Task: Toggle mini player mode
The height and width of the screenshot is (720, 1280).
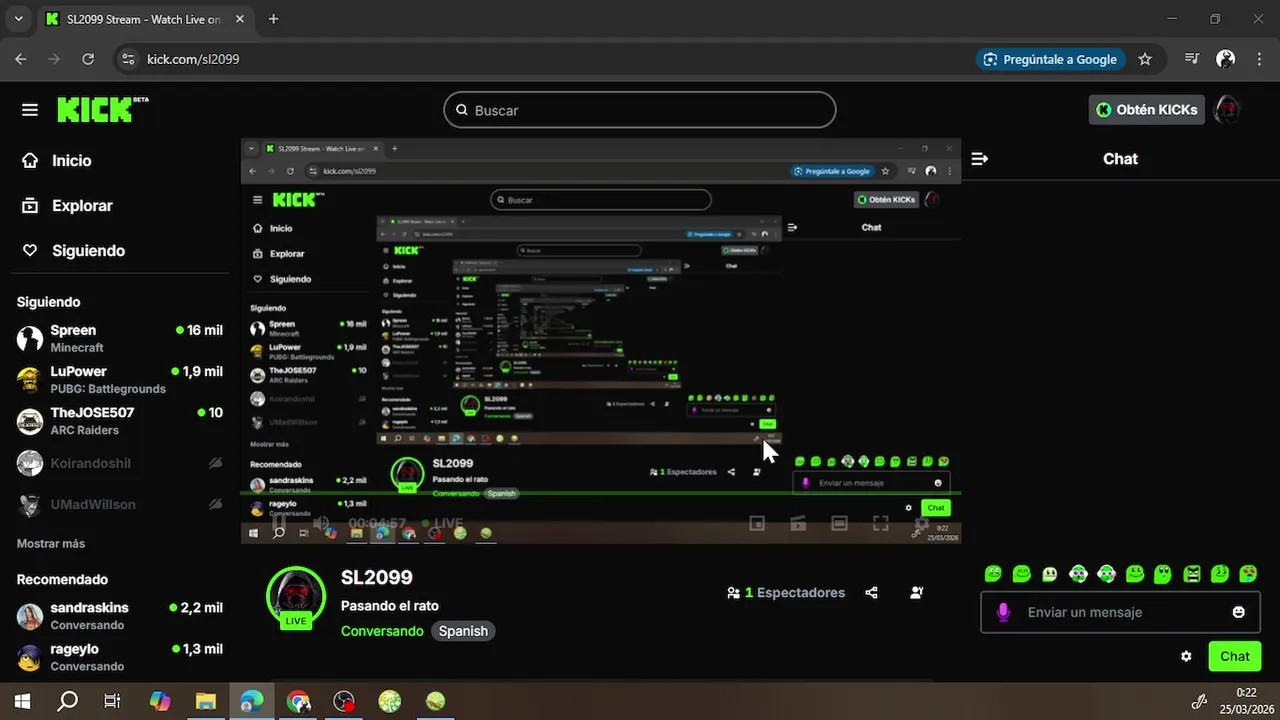Action: tap(757, 523)
